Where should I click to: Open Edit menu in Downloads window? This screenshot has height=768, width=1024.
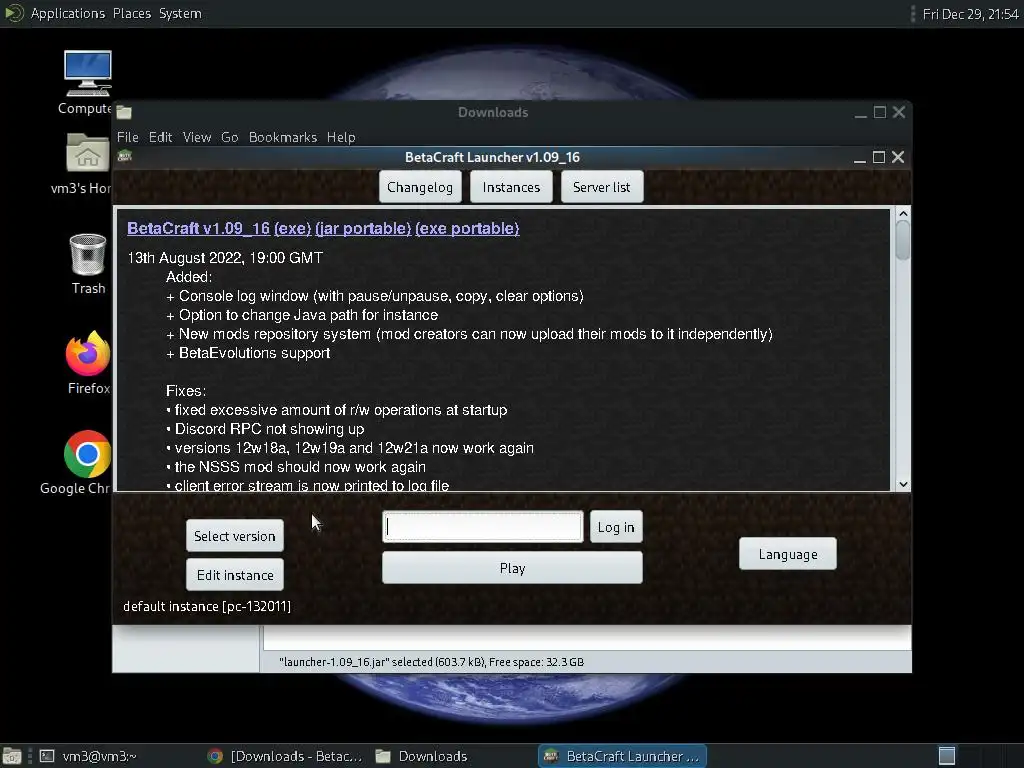tap(160, 137)
